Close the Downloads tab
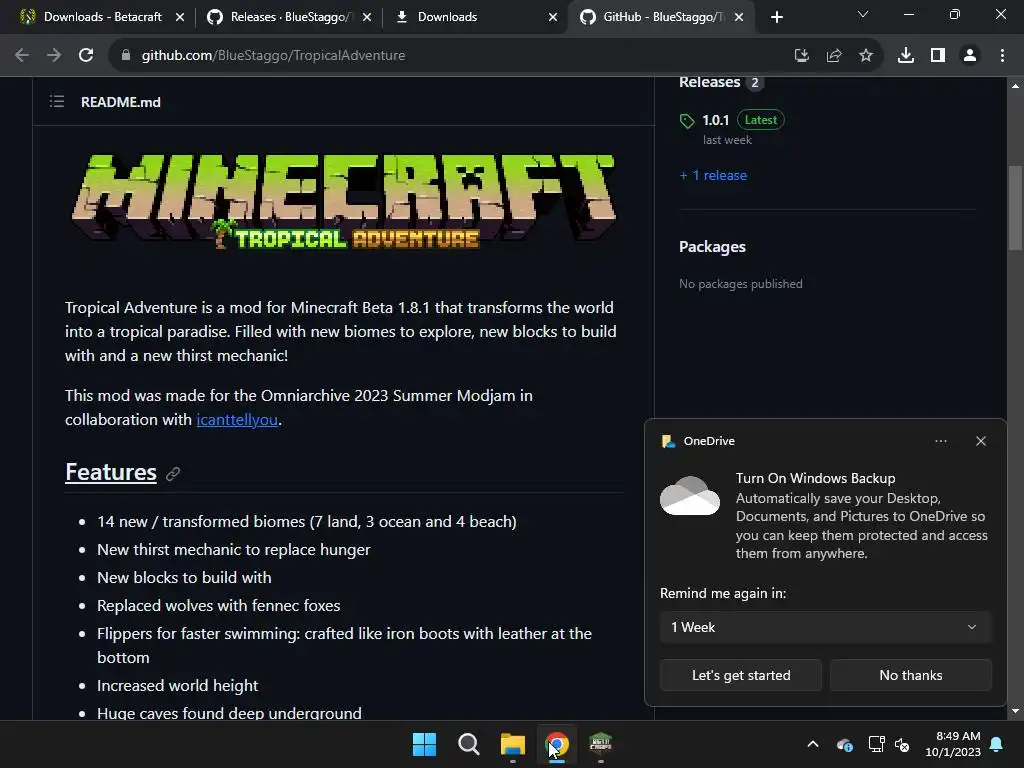 pyautogui.click(x=553, y=17)
